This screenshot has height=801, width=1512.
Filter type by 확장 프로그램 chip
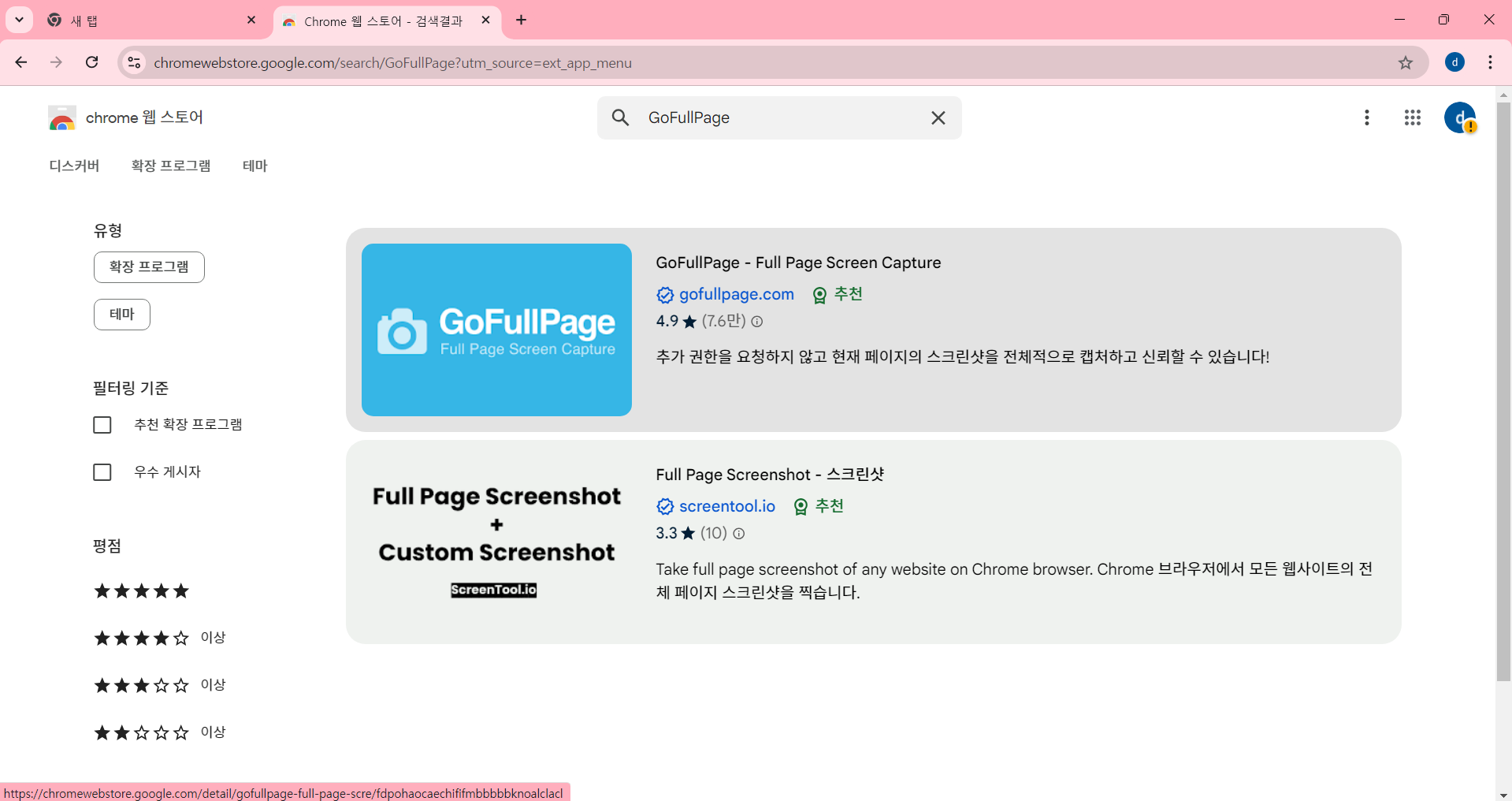point(149,267)
